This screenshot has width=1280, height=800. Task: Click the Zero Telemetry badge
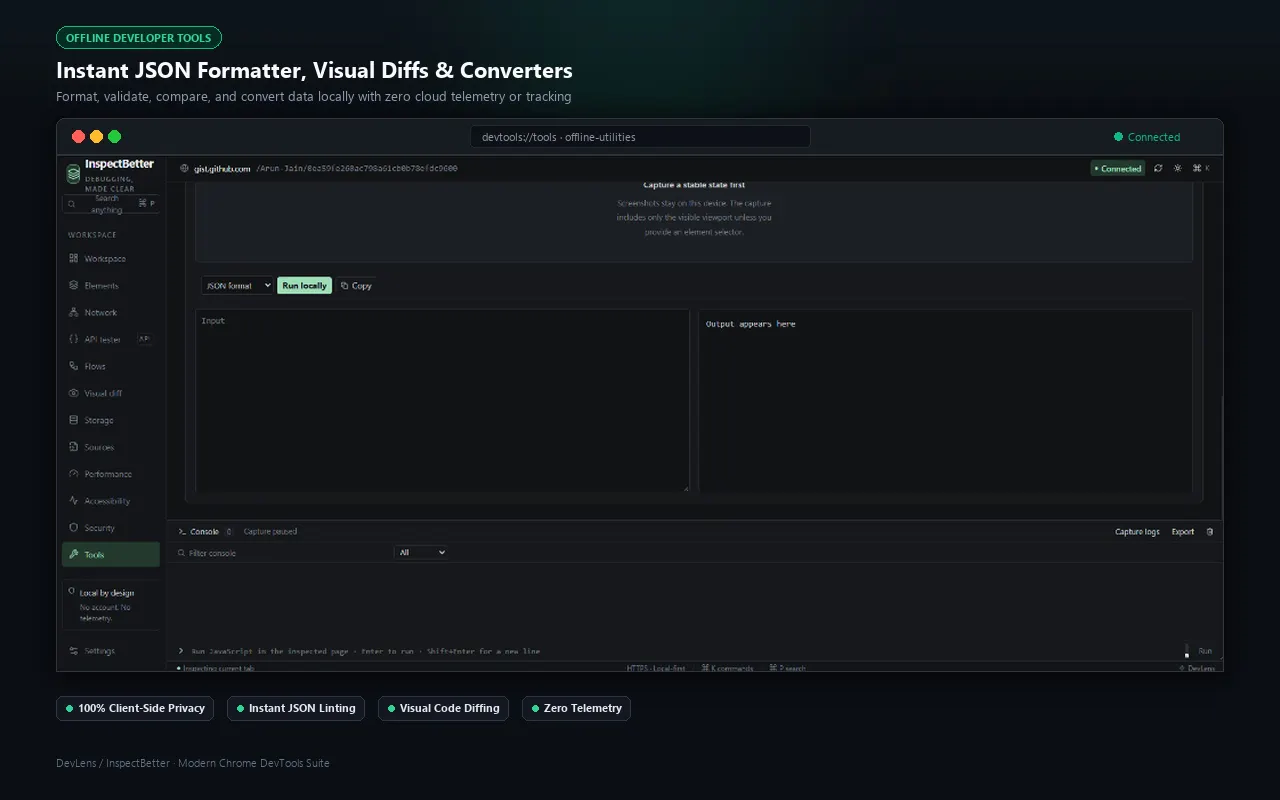[576, 708]
